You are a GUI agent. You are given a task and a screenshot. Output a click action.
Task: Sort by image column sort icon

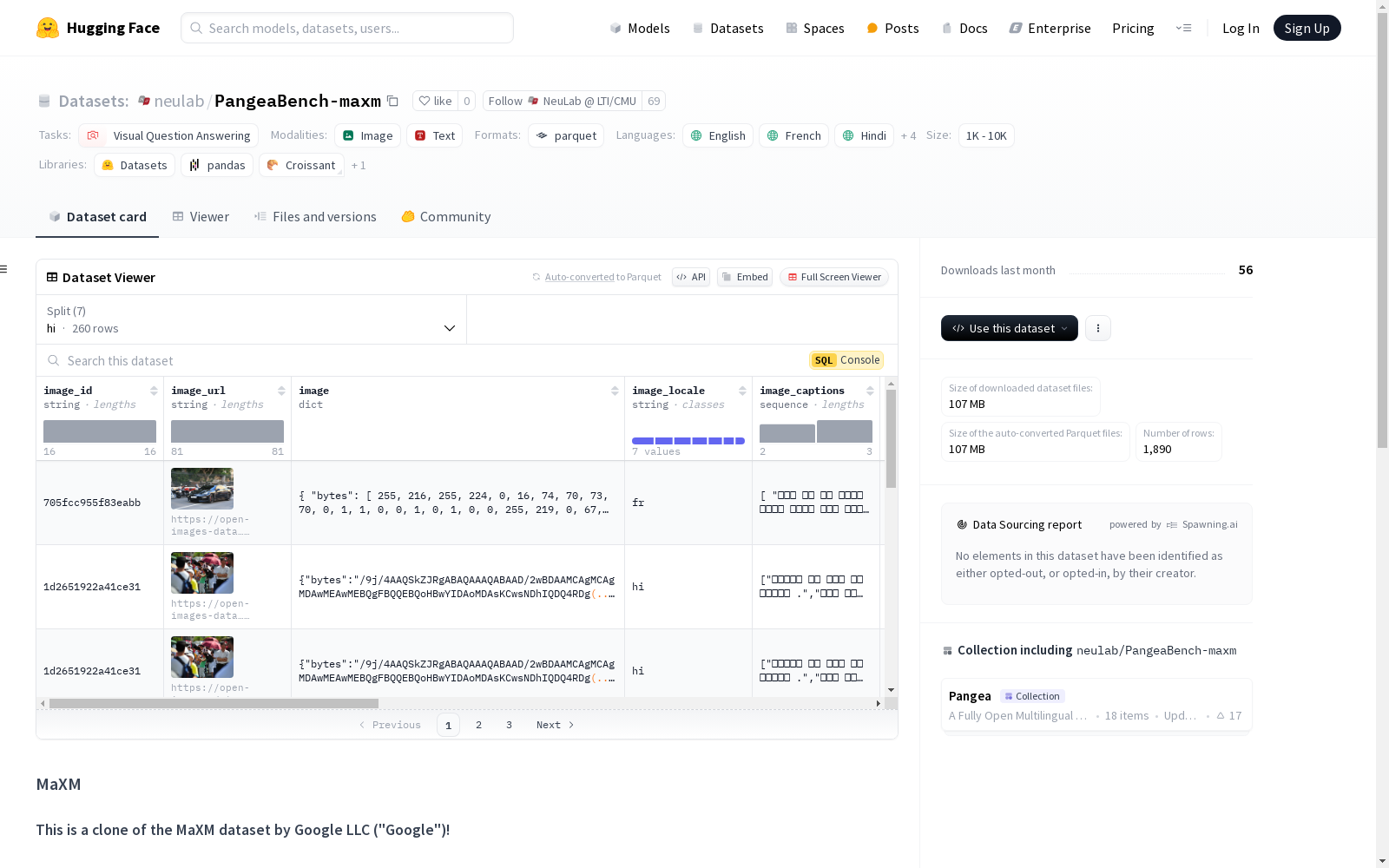(x=615, y=391)
